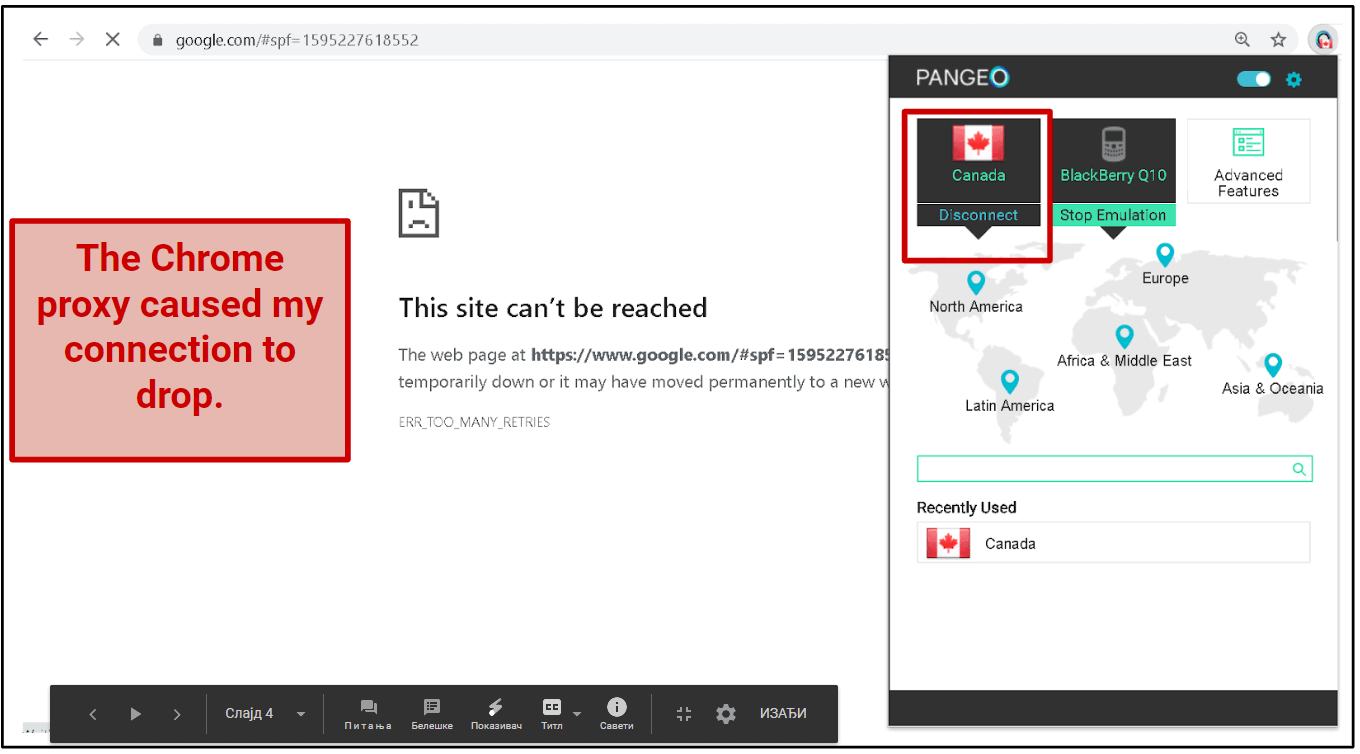Expand the captions options arrow
This screenshot has width=1360, height=754.
577,715
